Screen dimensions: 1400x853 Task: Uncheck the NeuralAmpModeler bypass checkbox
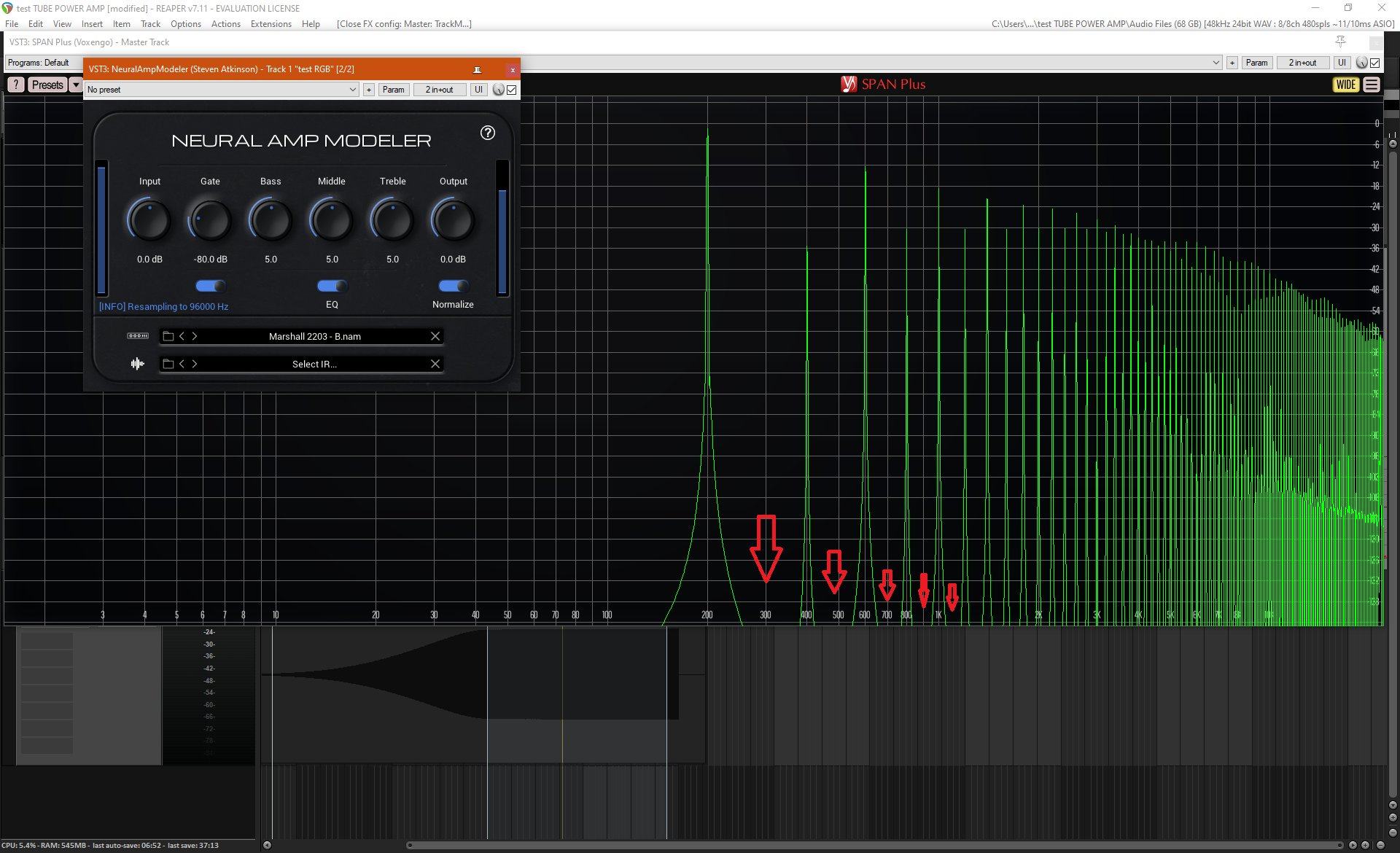pyautogui.click(x=512, y=90)
